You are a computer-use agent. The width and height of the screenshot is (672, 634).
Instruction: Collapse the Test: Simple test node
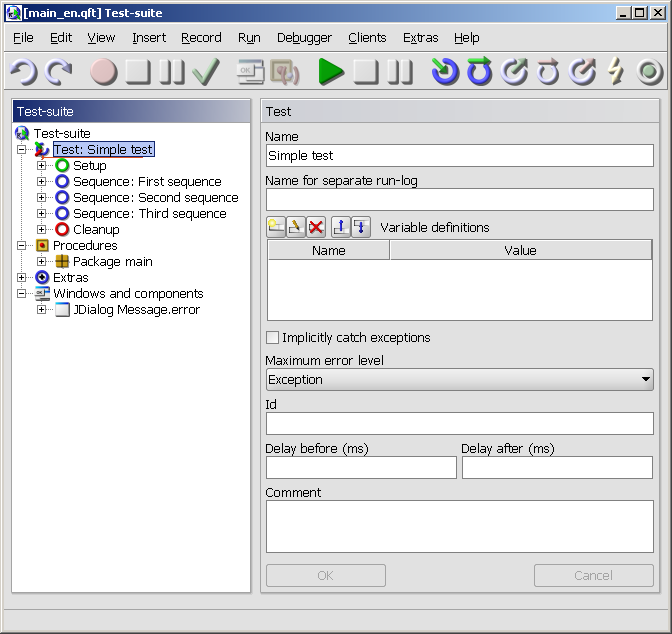tap(21, 149)
